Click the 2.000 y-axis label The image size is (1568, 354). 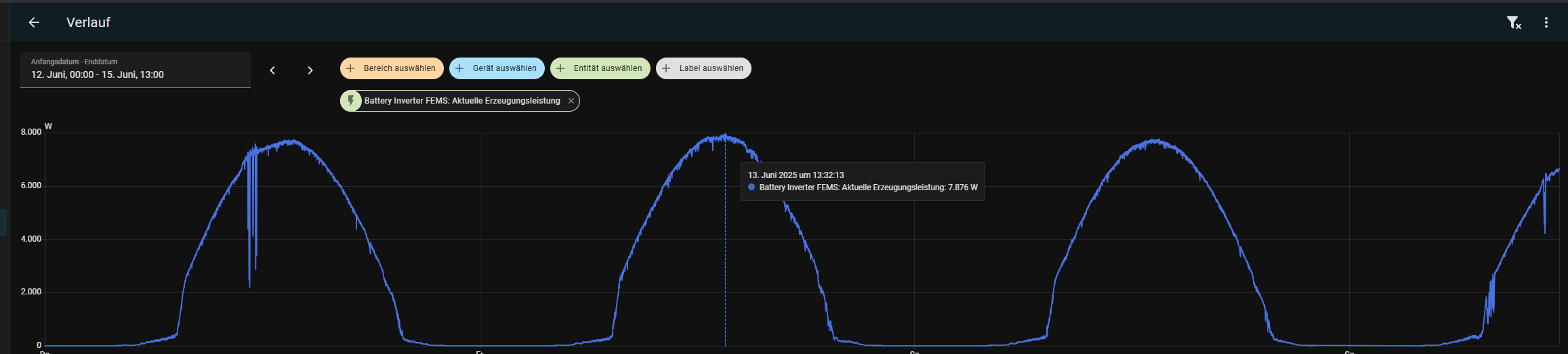click(31, 292)
